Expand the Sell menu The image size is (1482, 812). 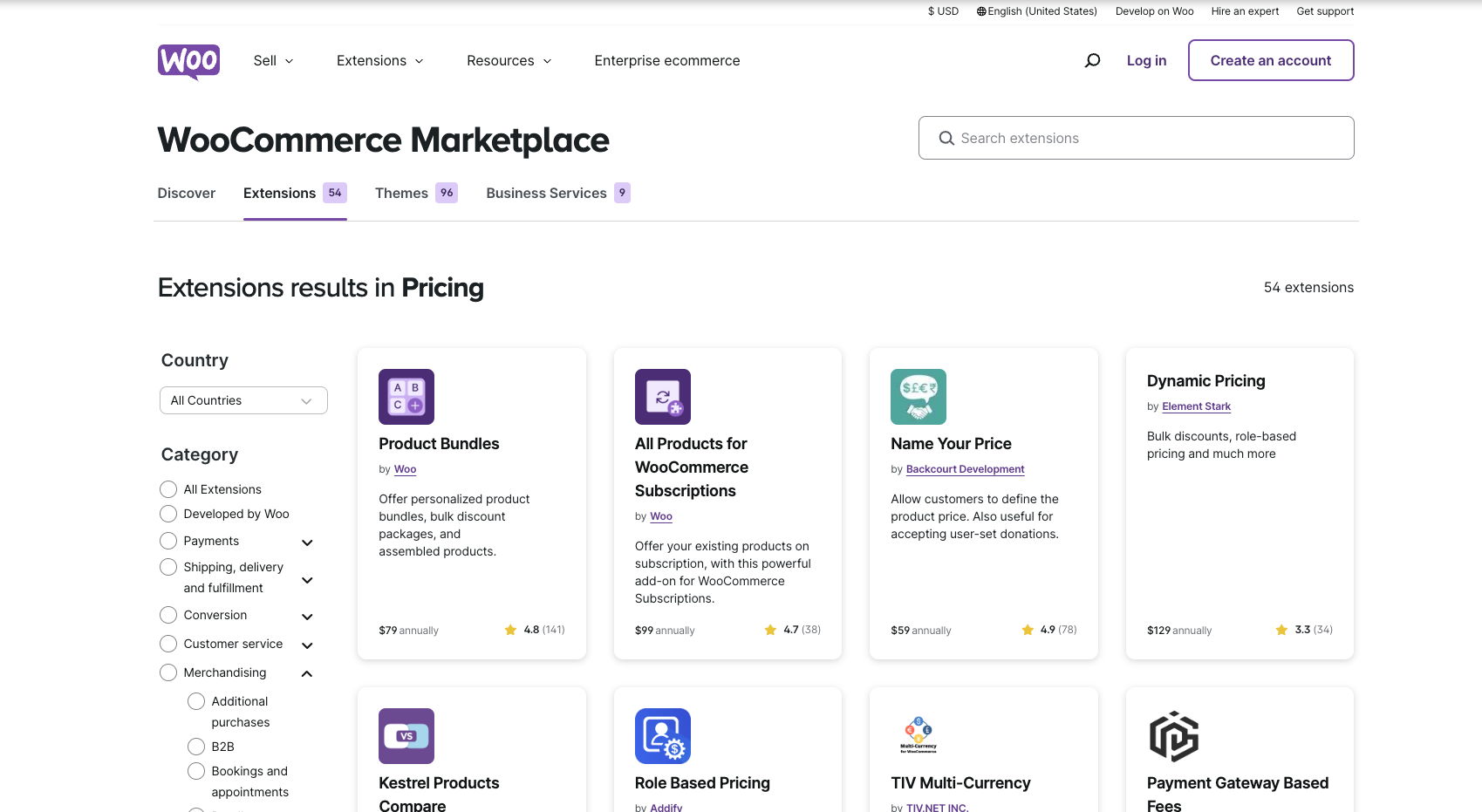click(x=274, y=60)
